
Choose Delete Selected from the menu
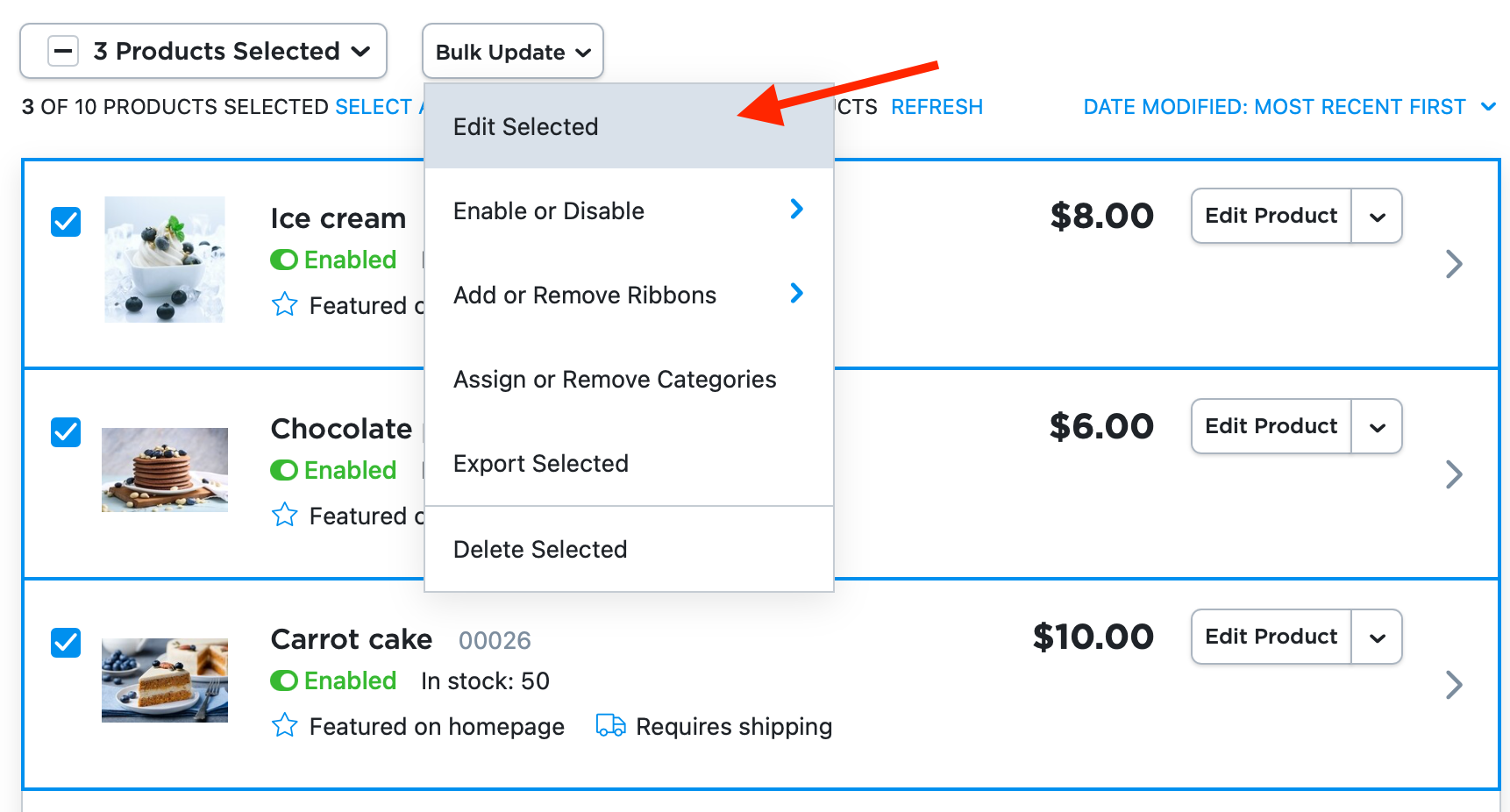pyautogui.click(x=540, y=549)
